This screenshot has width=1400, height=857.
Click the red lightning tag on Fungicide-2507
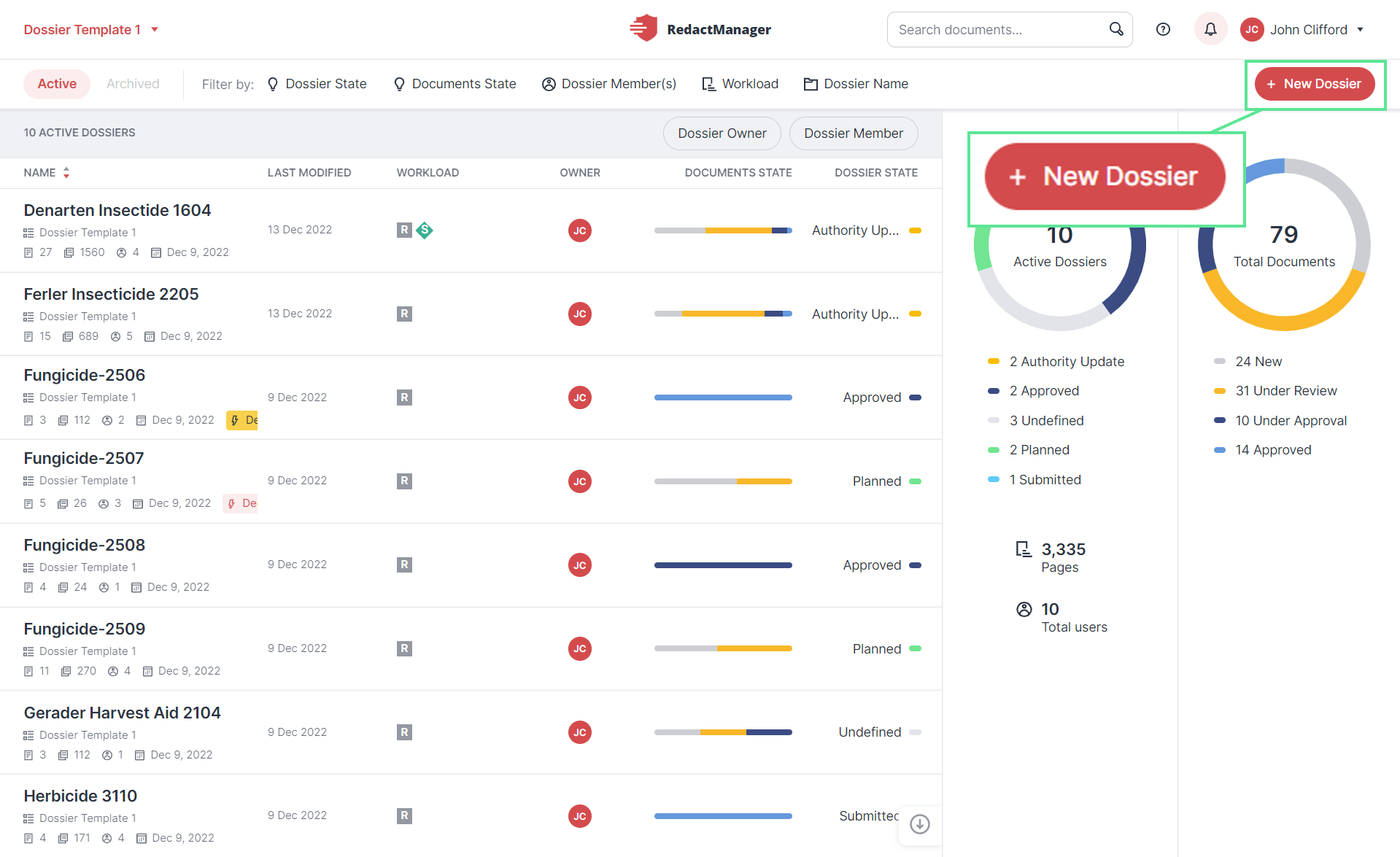point(241,503)
